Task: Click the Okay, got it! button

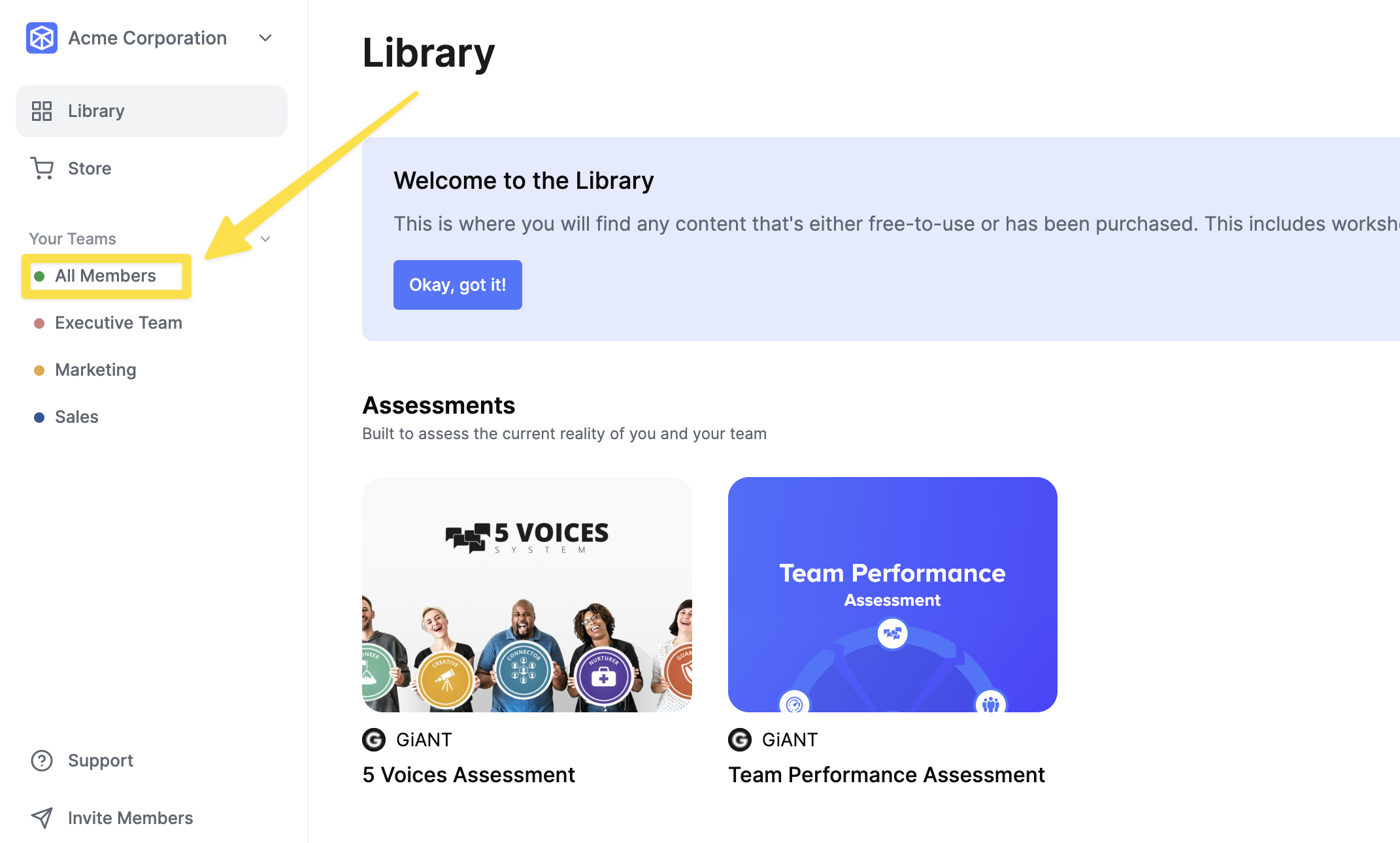Action: [x=458, y=285]
